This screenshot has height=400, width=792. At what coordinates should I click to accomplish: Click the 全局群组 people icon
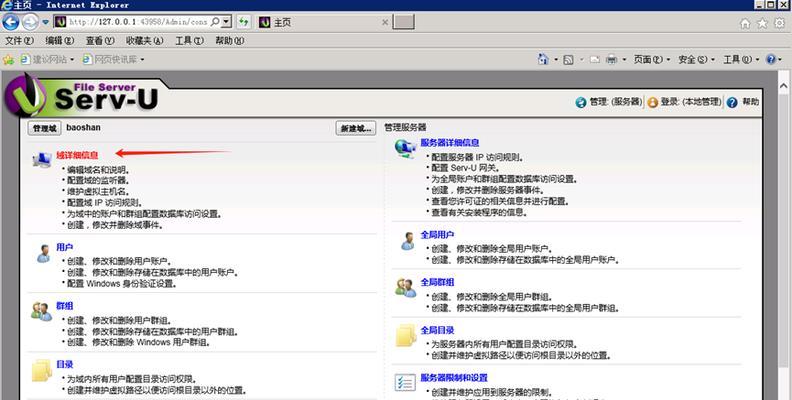point(406,288)
